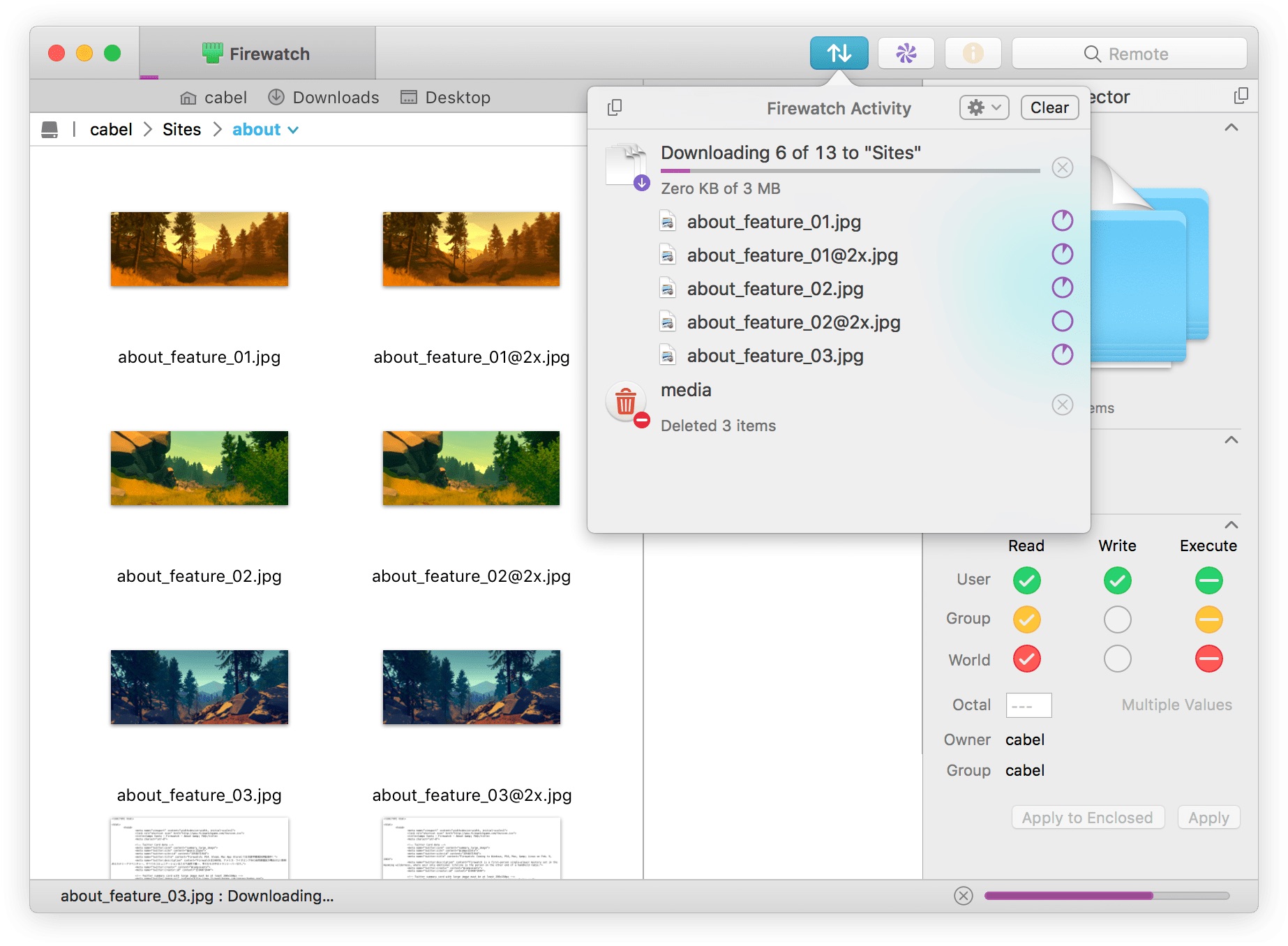Click "Deleted 3 items" text
Viewport: 1288px width, 946px height.
pos(718,426)
